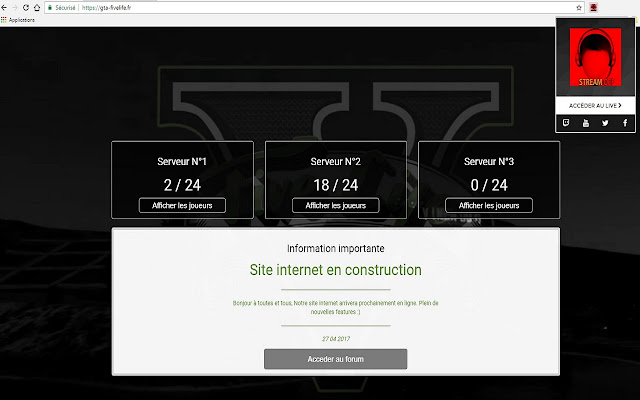Click the 18 / 24 player count
Viewport: 640px width, 400px height.
pos(336,185)
